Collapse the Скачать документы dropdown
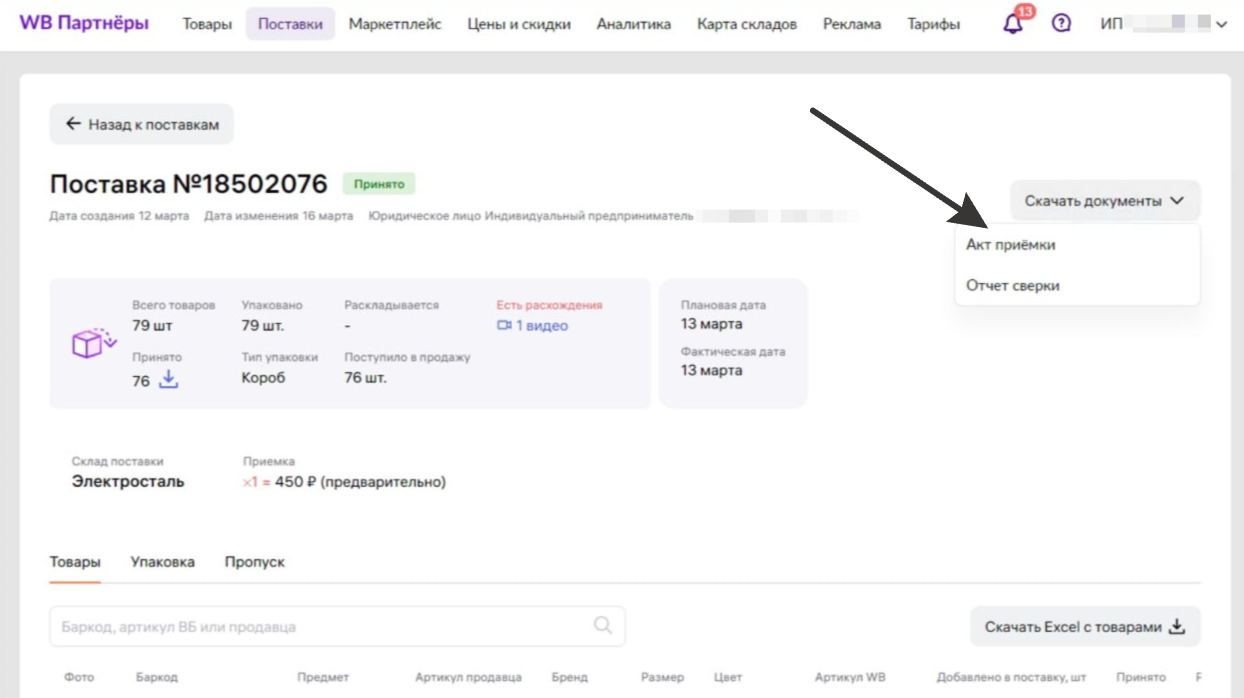Viewport: 1244px width, 698px height. 1104,201
